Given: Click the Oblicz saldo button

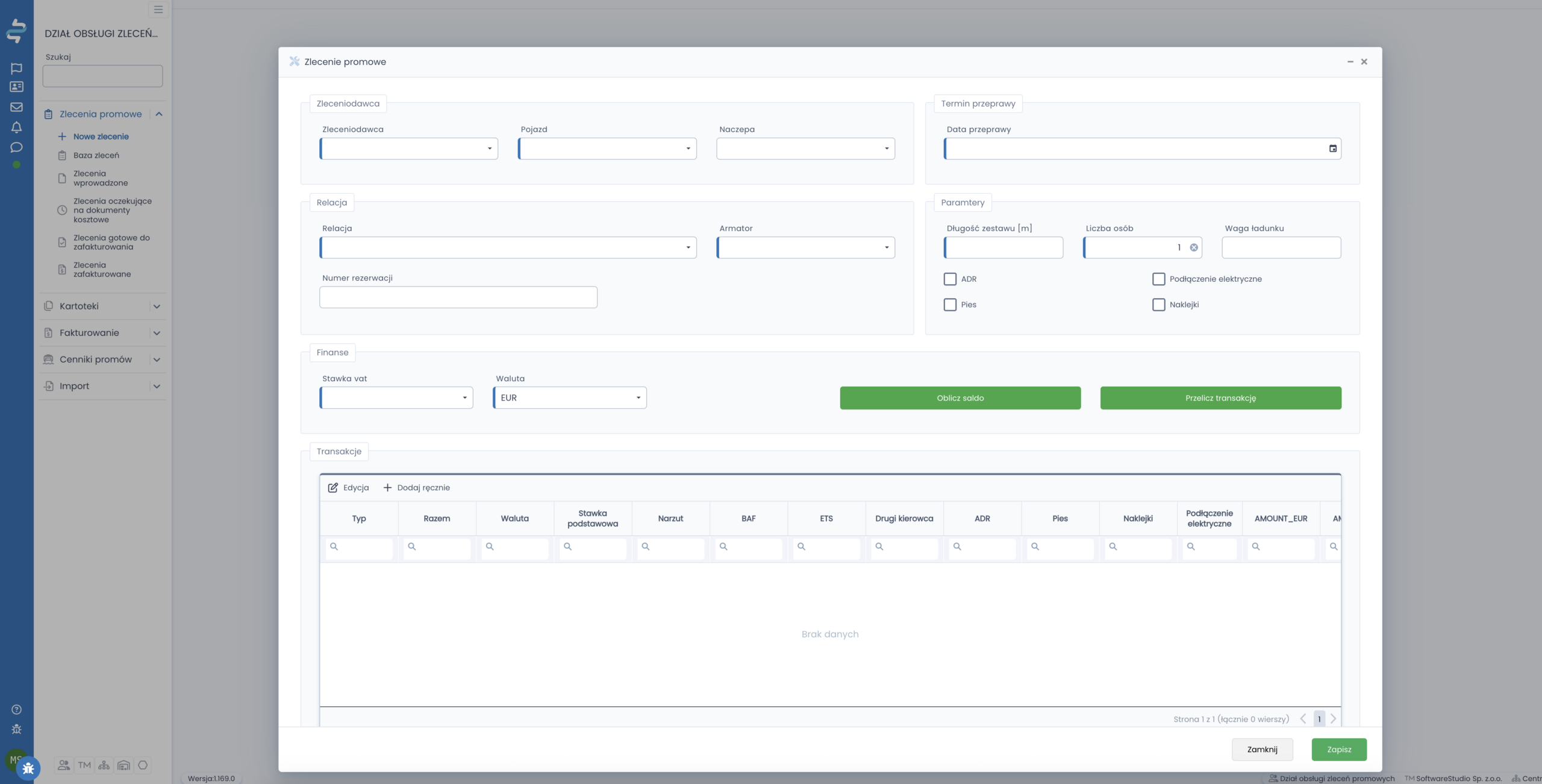Looking at the screenshot, I should tap(960, 398).
